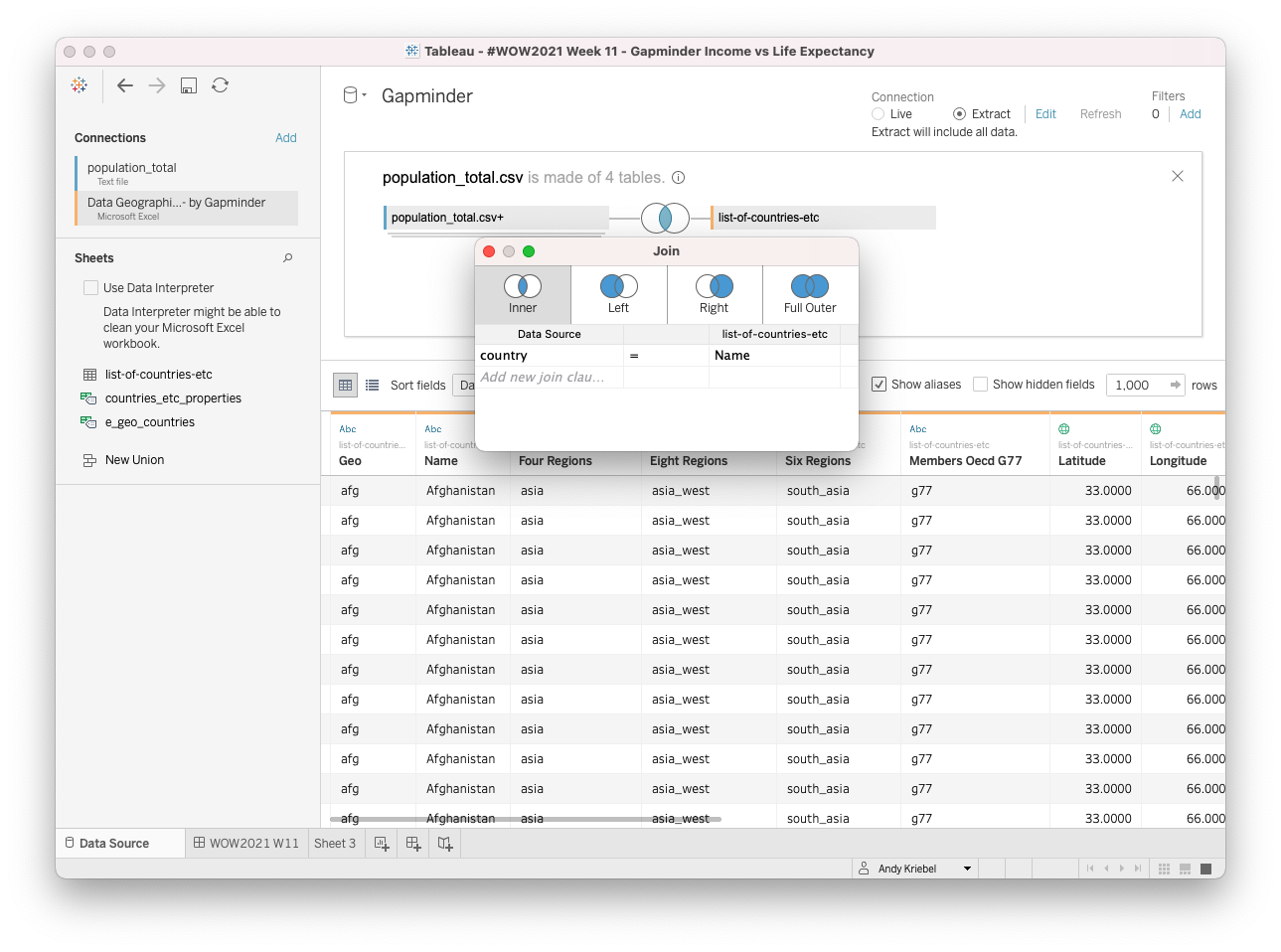
Task: Check the Show hidden fields checkbox
Action: [980, 385]
